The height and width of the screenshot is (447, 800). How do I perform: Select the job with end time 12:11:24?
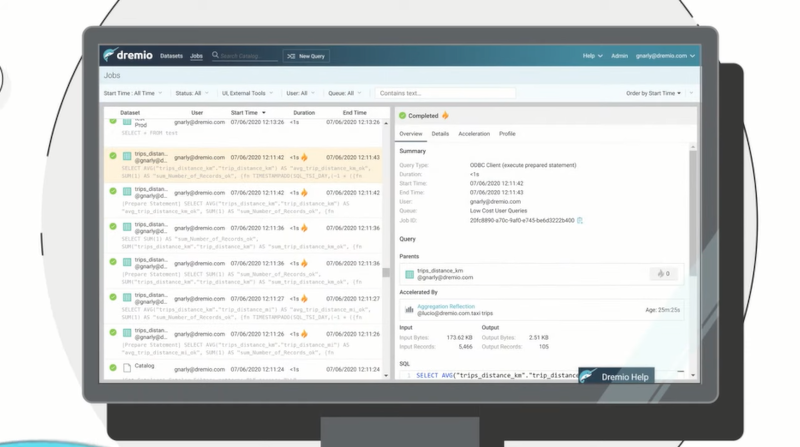pos(243,370)
